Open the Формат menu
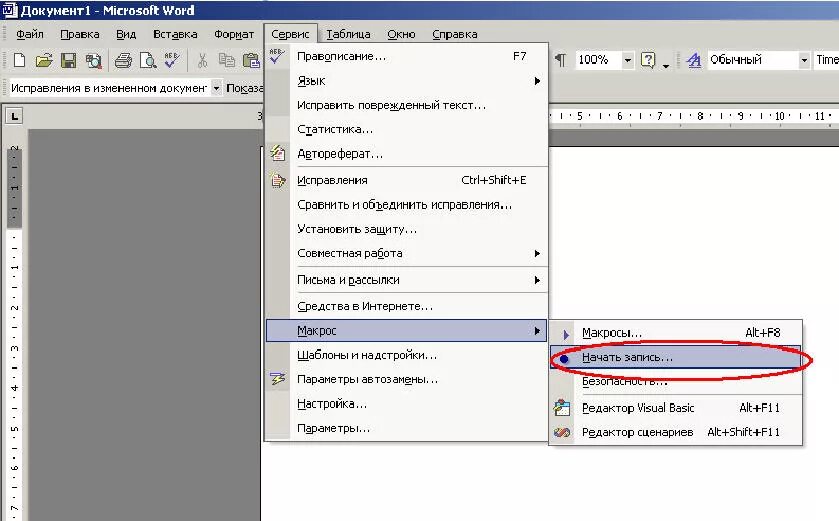 (x=234, y=34)
